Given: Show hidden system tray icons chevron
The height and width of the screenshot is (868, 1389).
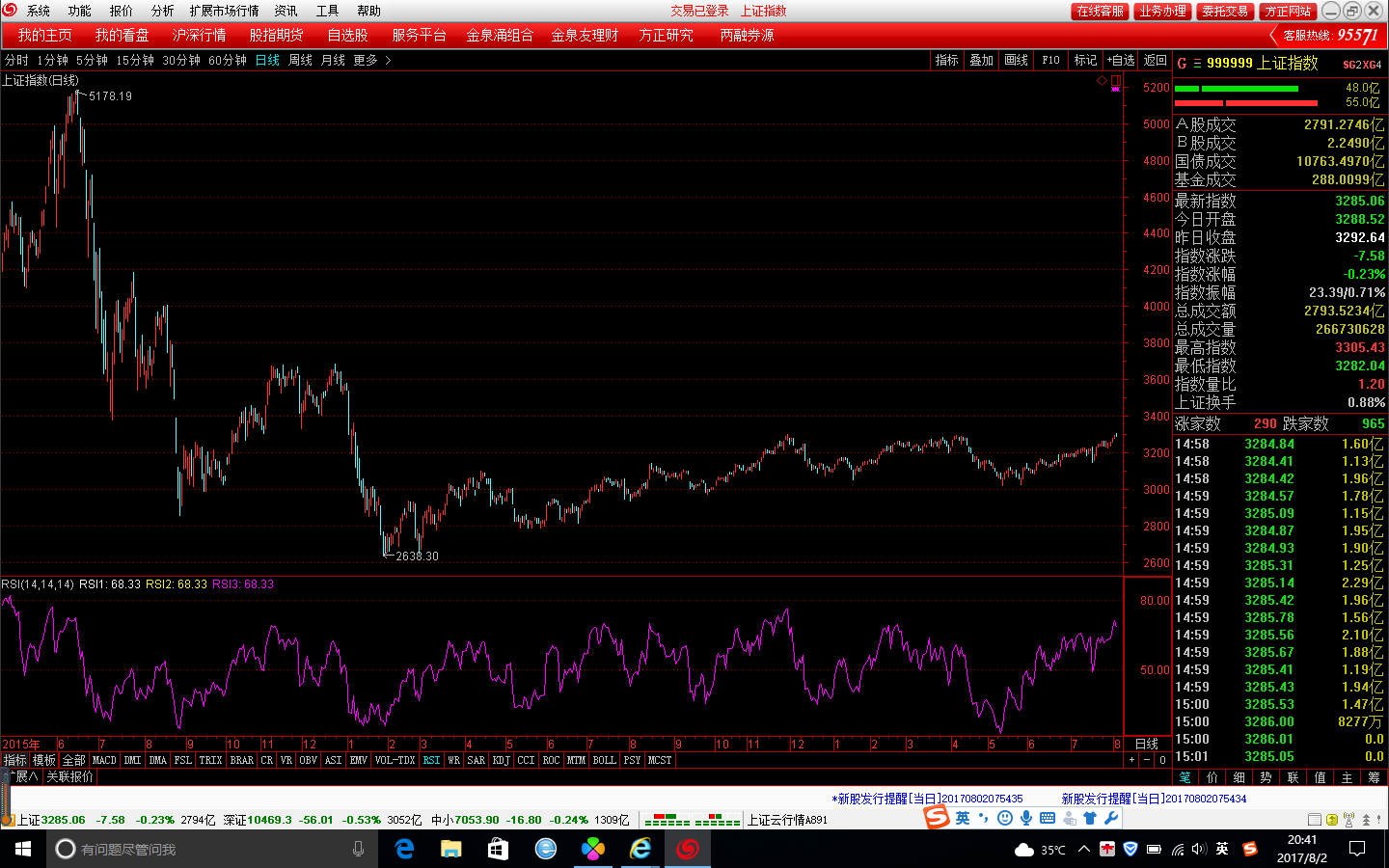Looking at the screenshot, I should 1084,849.
